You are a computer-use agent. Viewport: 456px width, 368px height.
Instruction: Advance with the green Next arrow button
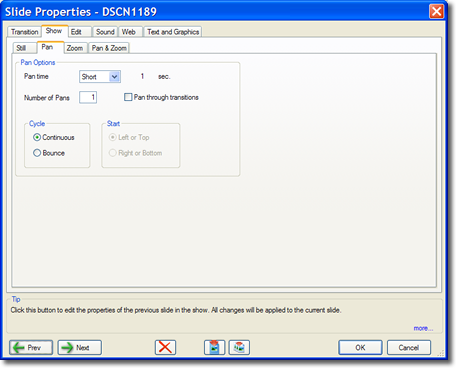80,347
